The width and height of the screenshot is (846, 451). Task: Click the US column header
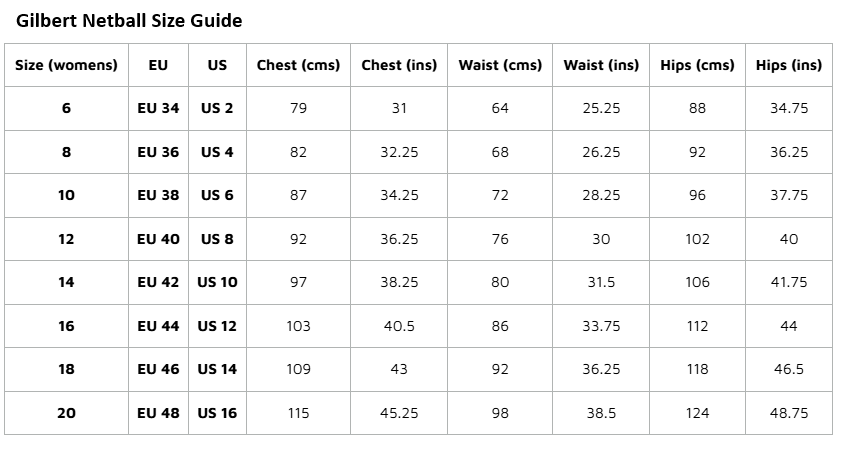[217, 65]
